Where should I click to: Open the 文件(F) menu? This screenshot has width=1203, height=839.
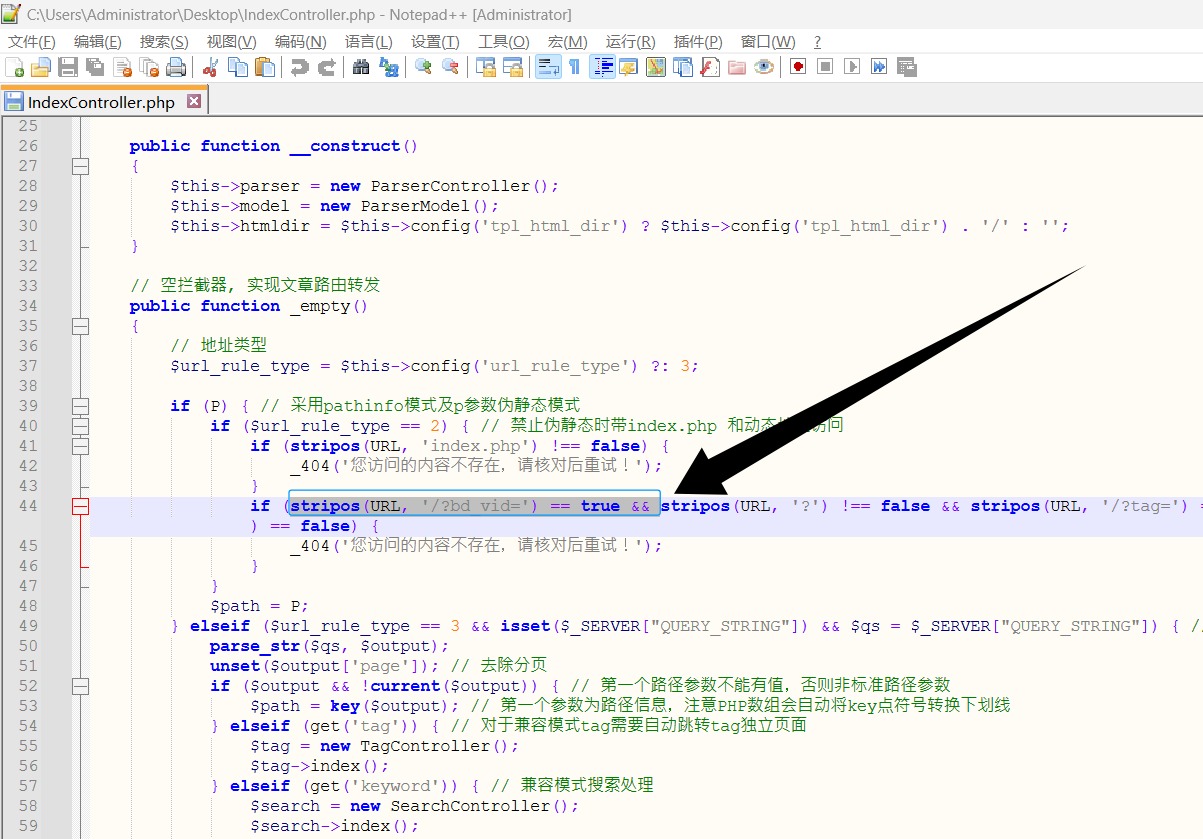32,41
